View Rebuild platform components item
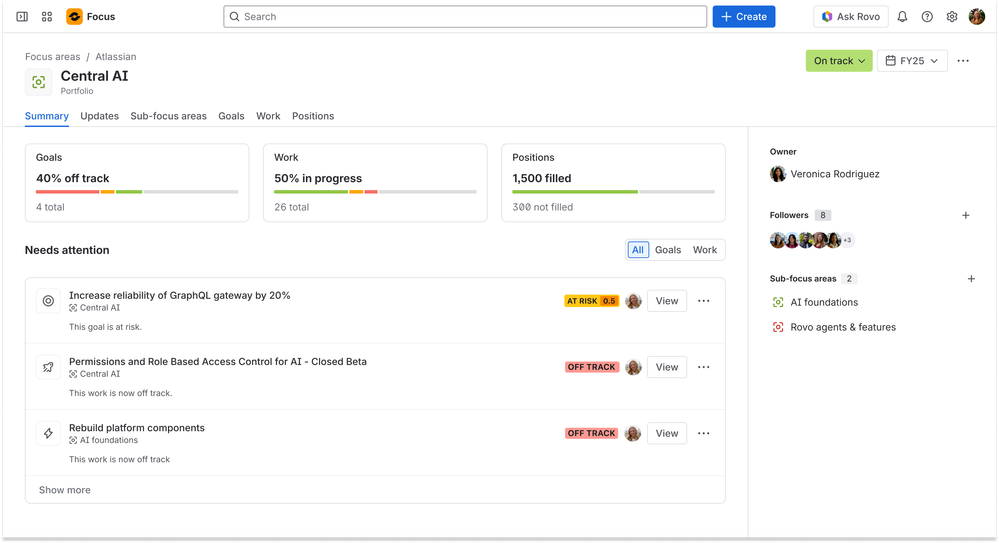Viewport: 999px width, 543px height. coord(667,433)
